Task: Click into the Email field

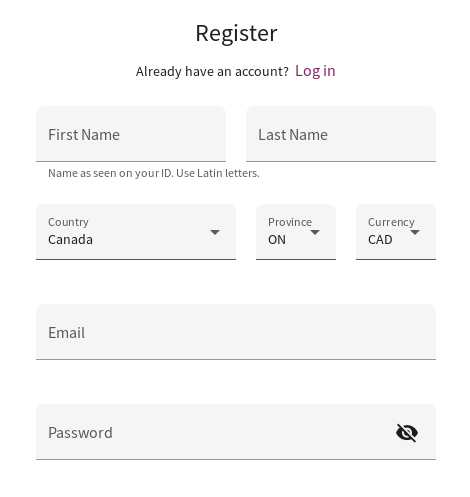Action: coord(236,332)
